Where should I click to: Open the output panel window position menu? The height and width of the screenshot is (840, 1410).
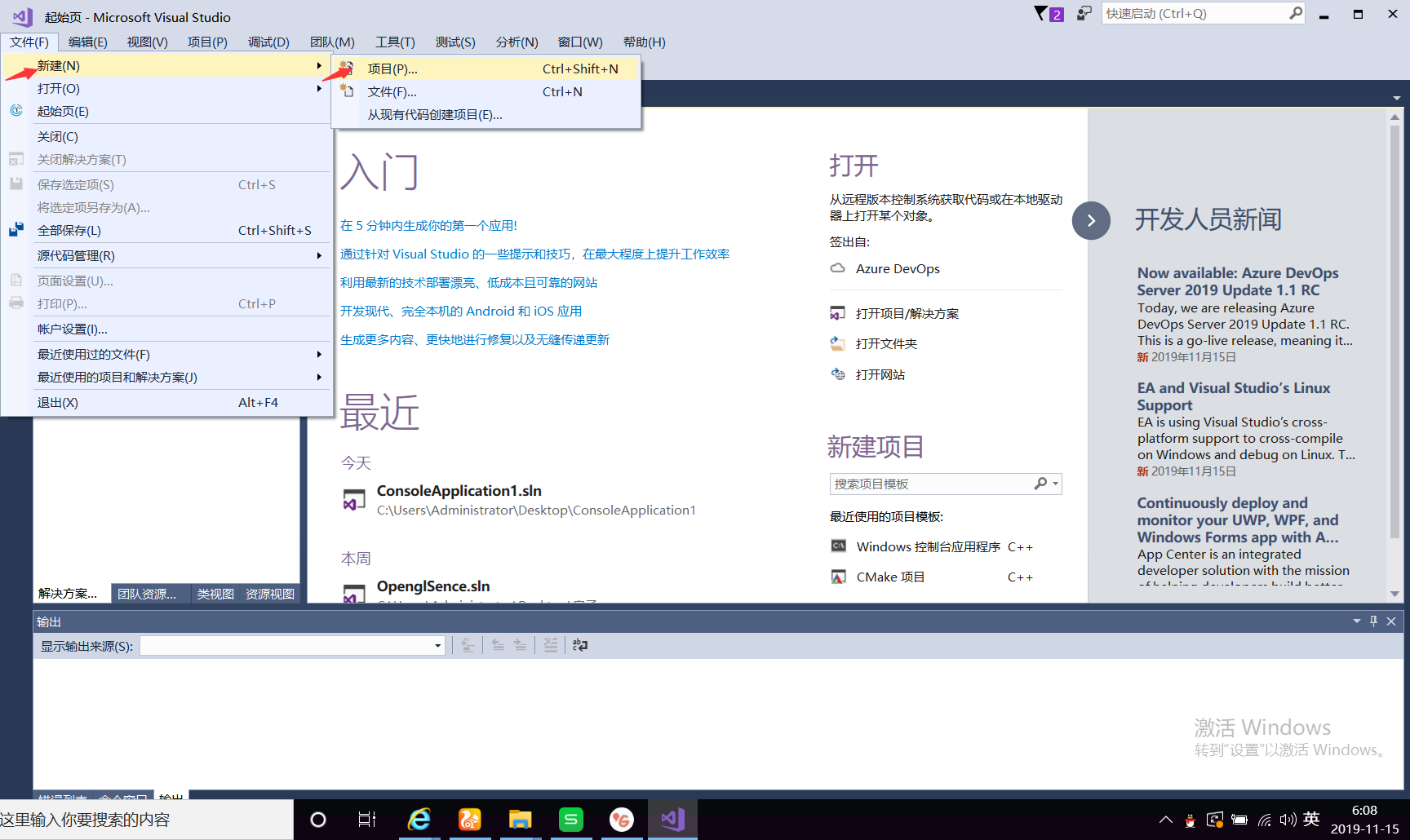click(1356, 621)
